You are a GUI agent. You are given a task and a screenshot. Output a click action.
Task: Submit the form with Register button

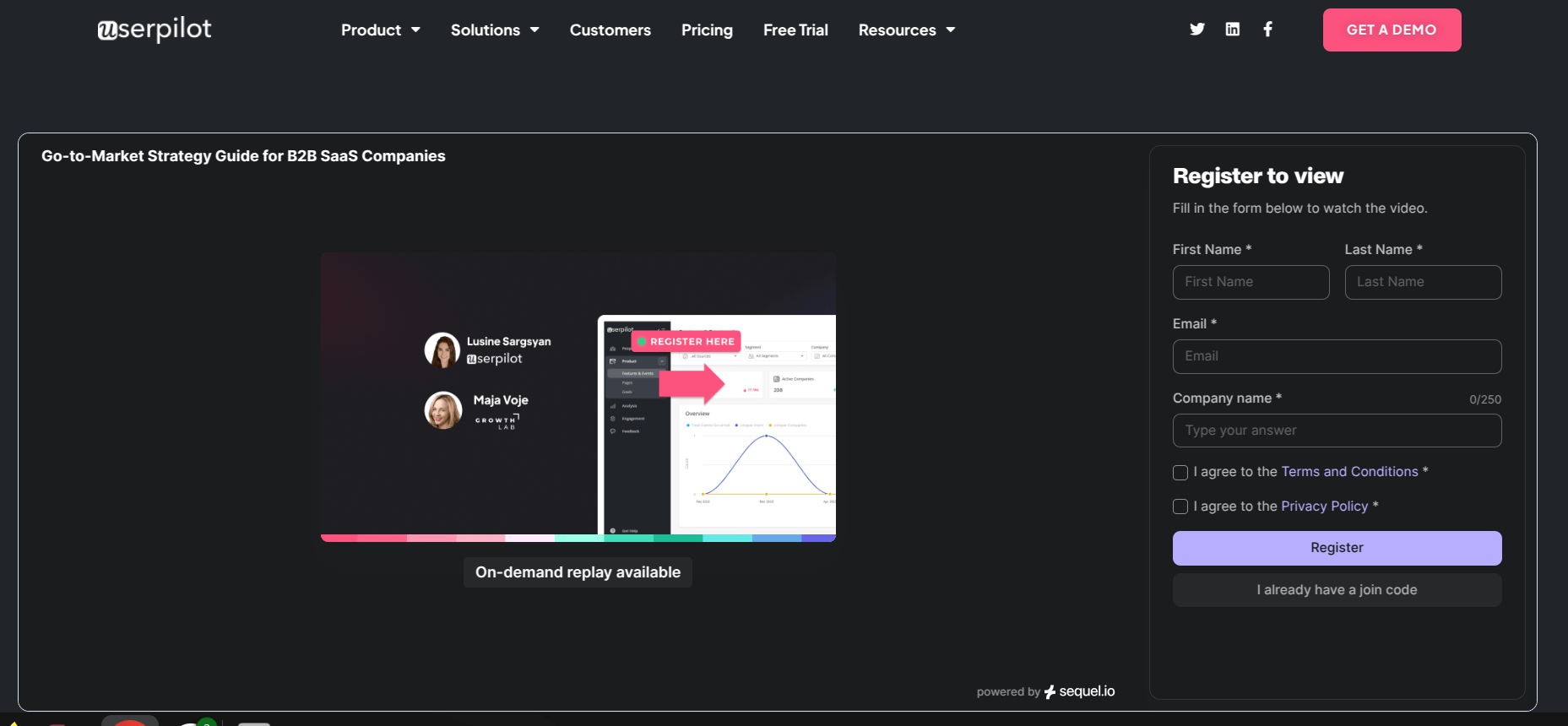(x=1337, y=548)
